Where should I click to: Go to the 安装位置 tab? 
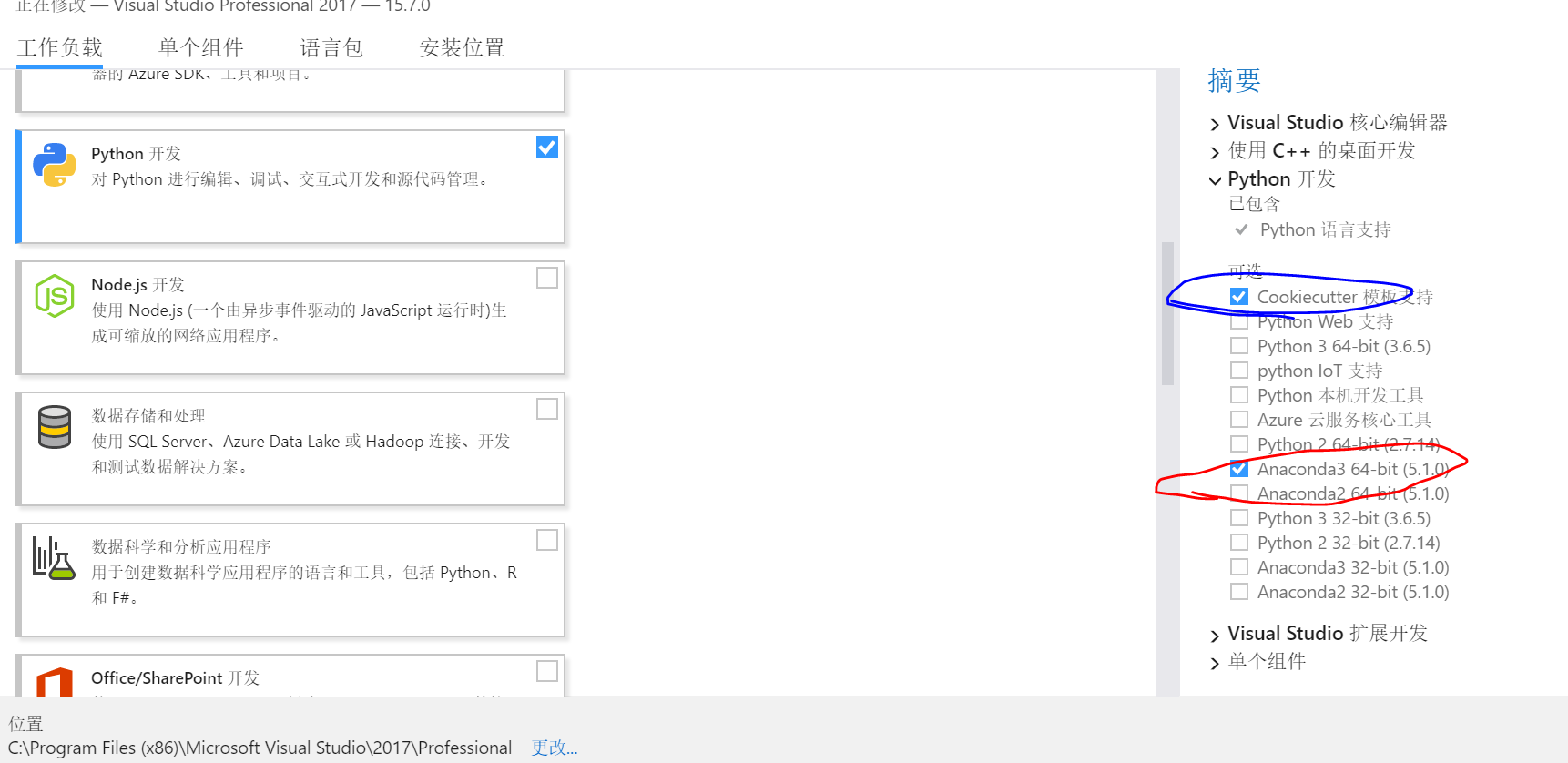tap(463, 47)
